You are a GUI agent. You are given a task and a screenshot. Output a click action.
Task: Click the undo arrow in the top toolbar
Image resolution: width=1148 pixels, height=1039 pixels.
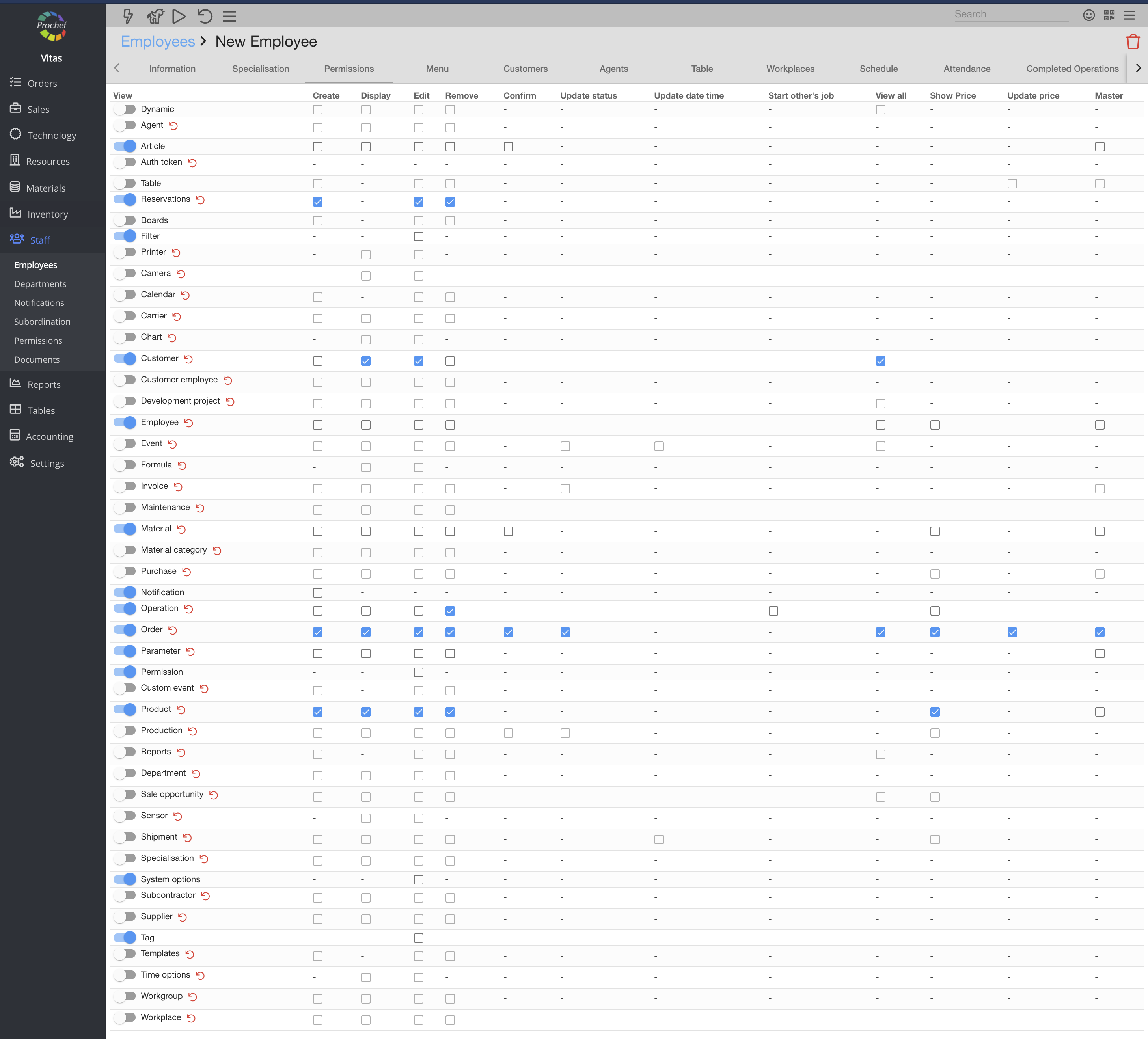pos(205,16)
